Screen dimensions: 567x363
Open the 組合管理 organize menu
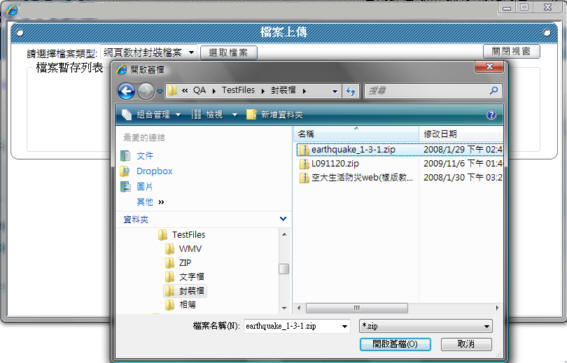pos(151,115)
